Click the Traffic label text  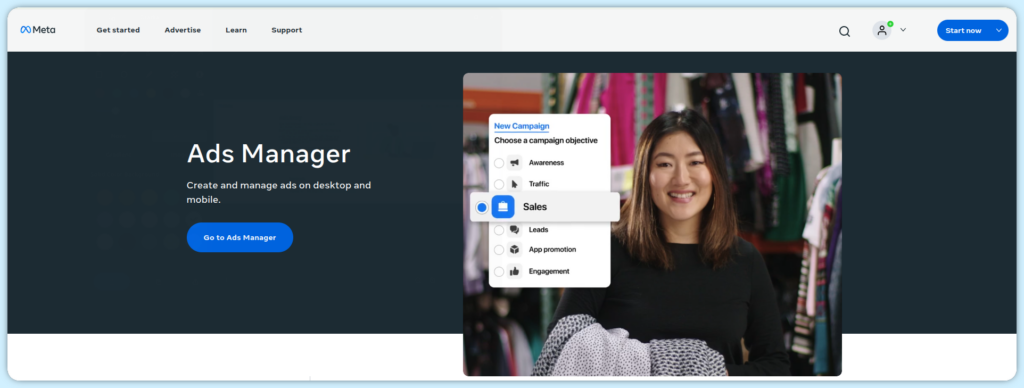point(539,184)
